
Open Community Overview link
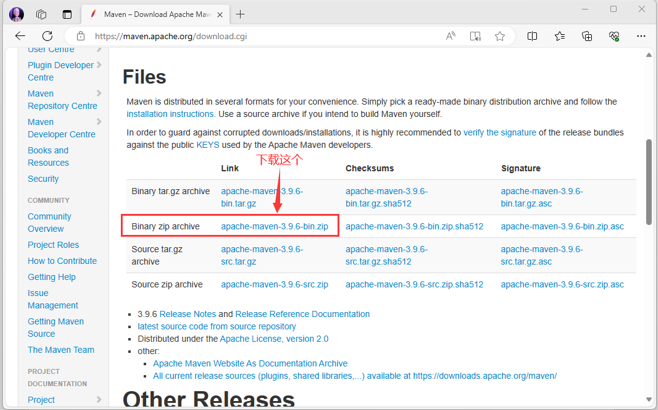click(50, 223)
